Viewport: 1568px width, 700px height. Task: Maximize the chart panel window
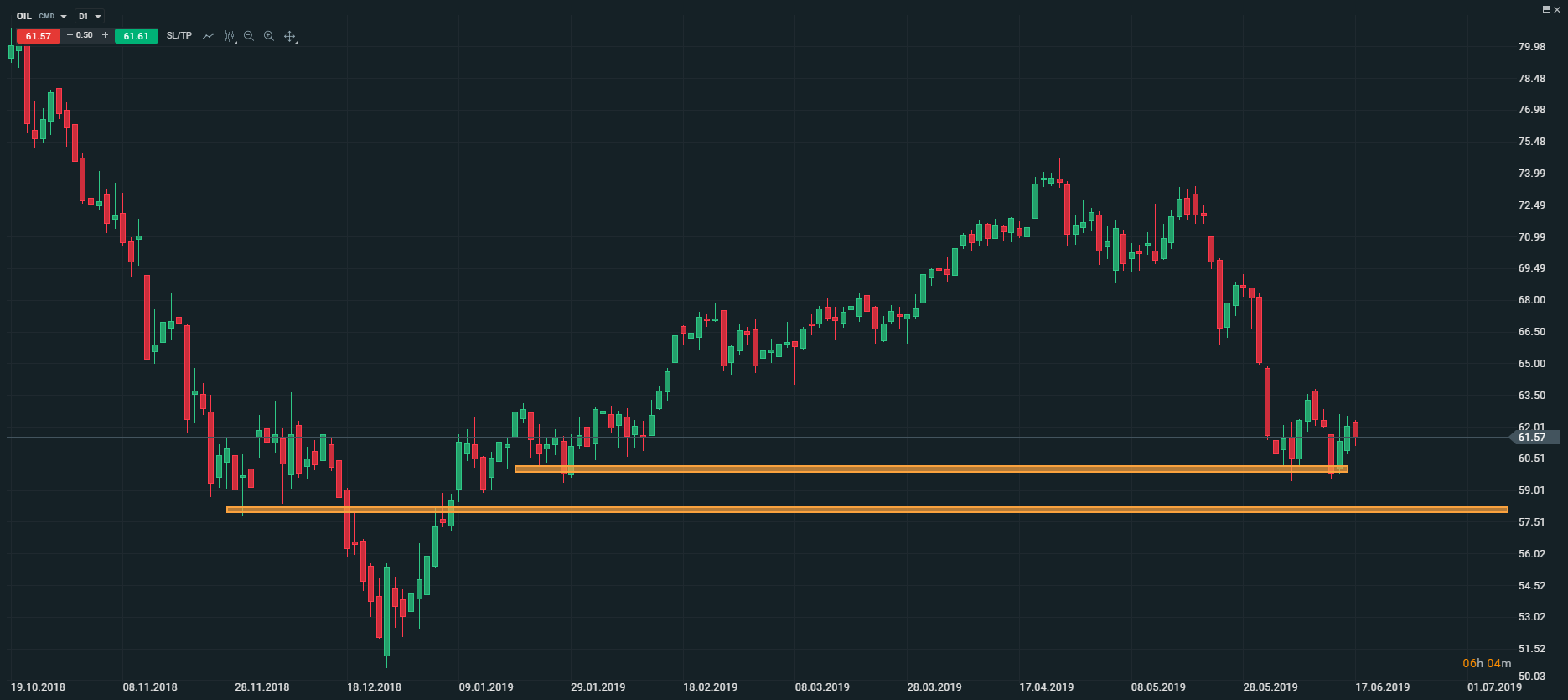tap(1546, 9)
